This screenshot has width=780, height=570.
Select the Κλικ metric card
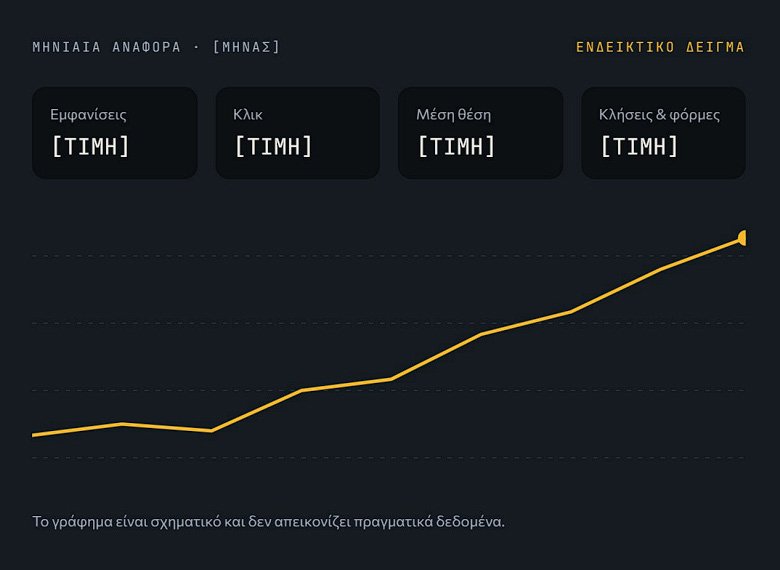[297, 133]
